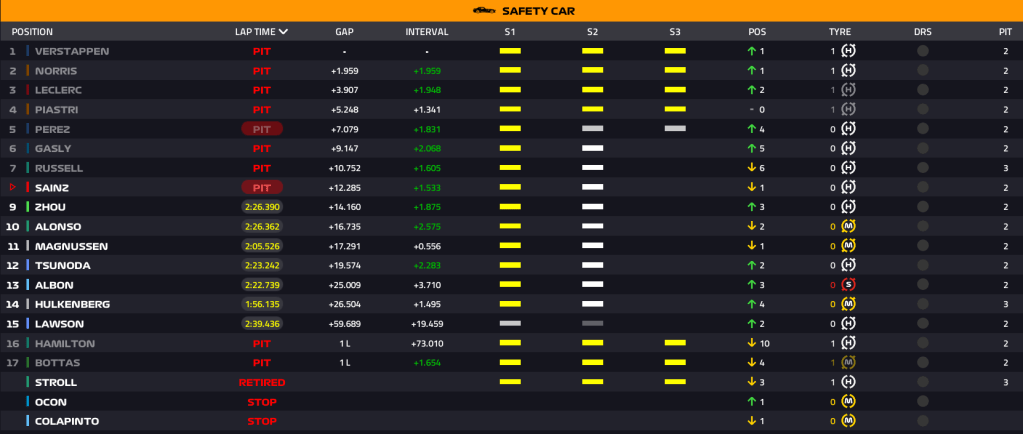
Task: Click Verstappen's green position-gain arrow
Action: tap(752, 51)
